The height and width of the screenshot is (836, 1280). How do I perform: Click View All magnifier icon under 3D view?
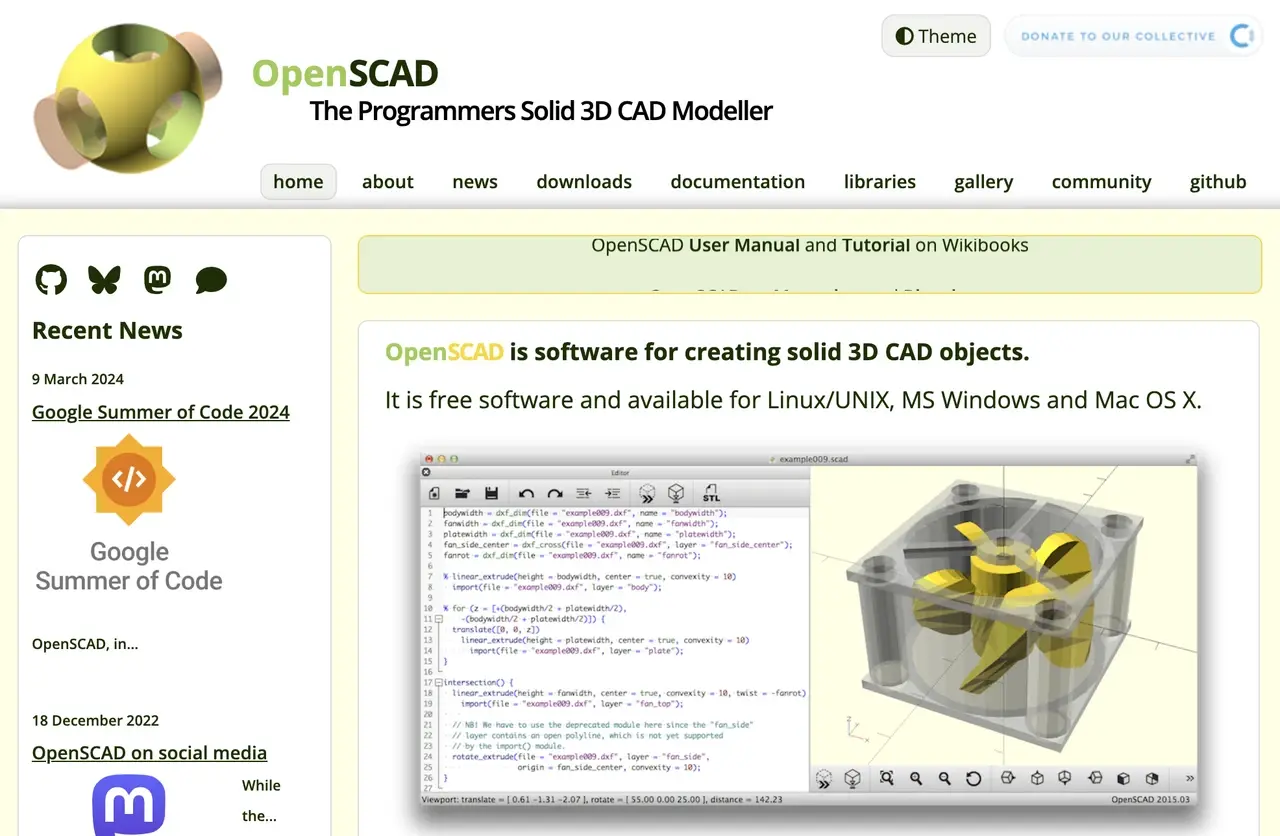coord(886,778)
